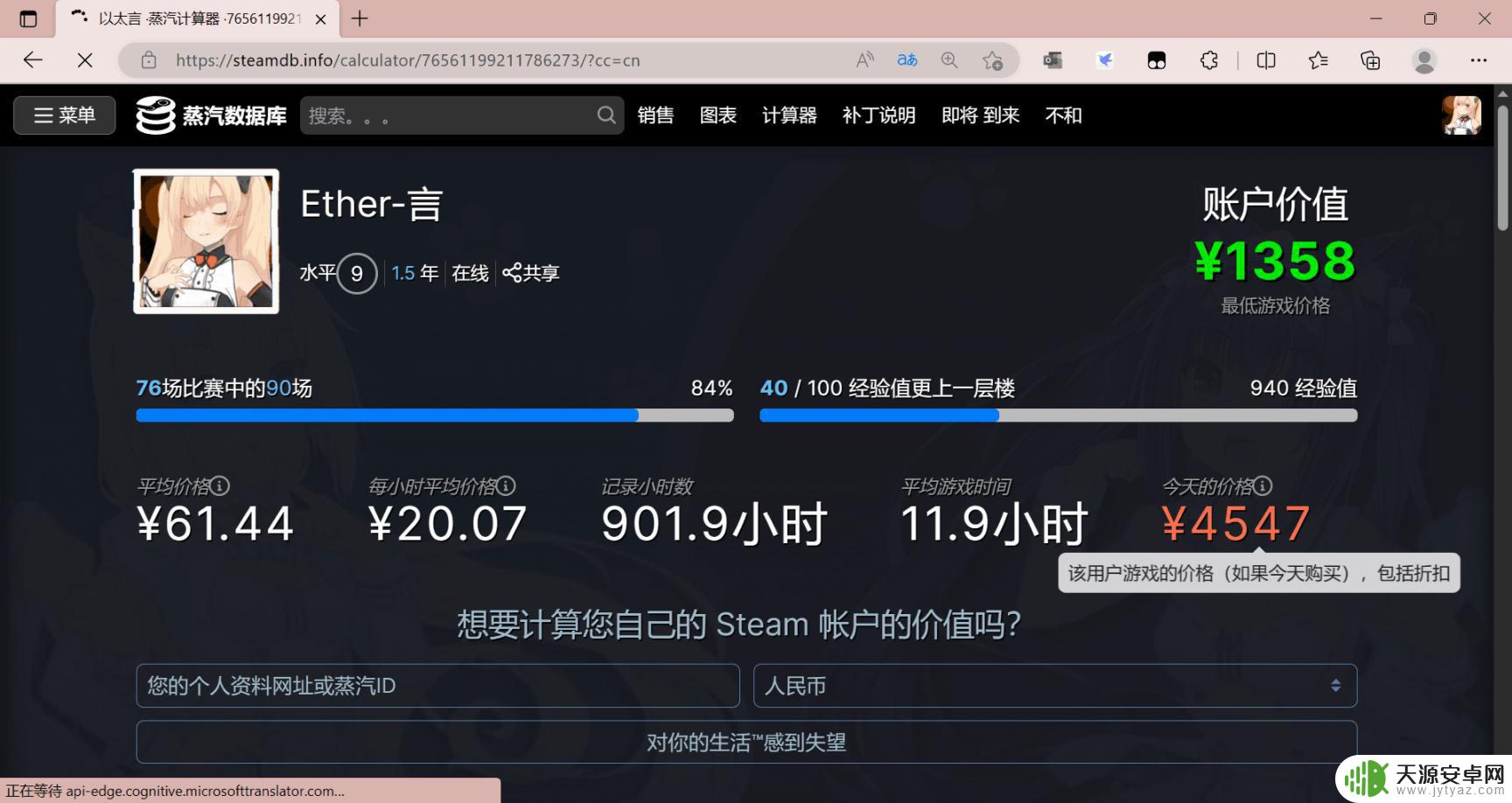
Task: Open browser Settings and more menu
Action: [x=1479, y=60]
